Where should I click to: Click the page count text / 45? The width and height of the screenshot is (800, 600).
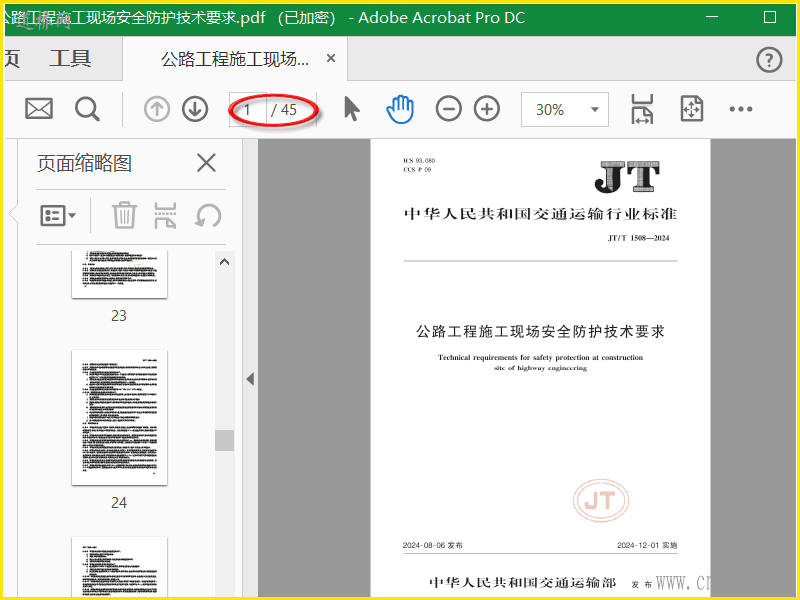[x=284, y=110]
